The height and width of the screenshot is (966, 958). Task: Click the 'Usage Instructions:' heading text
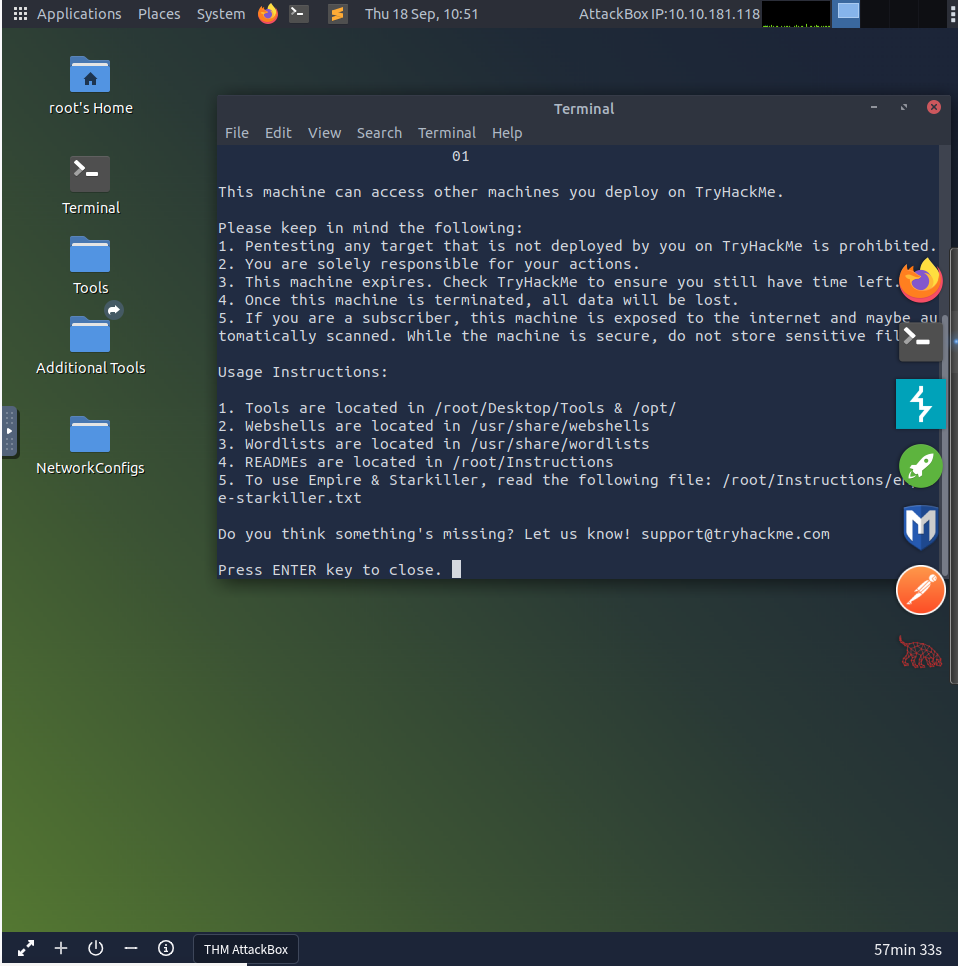302,372
